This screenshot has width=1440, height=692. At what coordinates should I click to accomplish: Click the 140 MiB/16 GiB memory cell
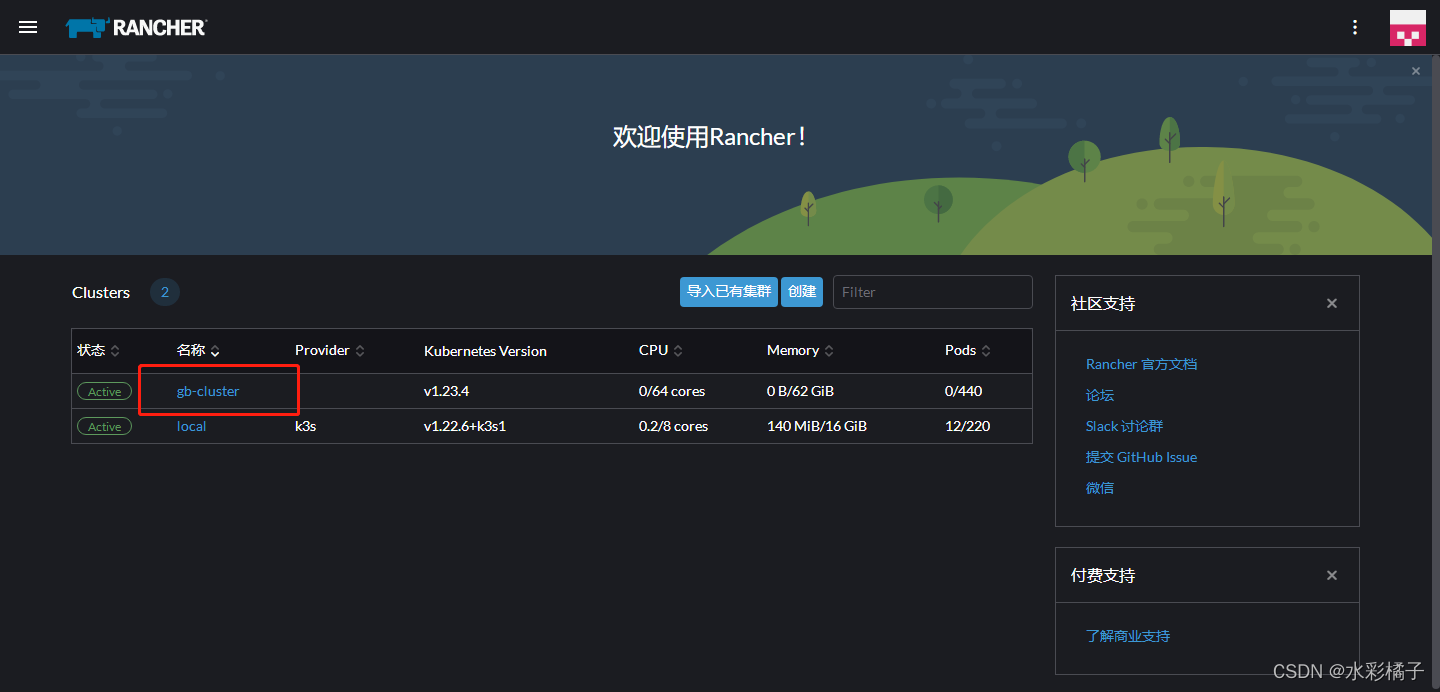(x=817, y=426)
